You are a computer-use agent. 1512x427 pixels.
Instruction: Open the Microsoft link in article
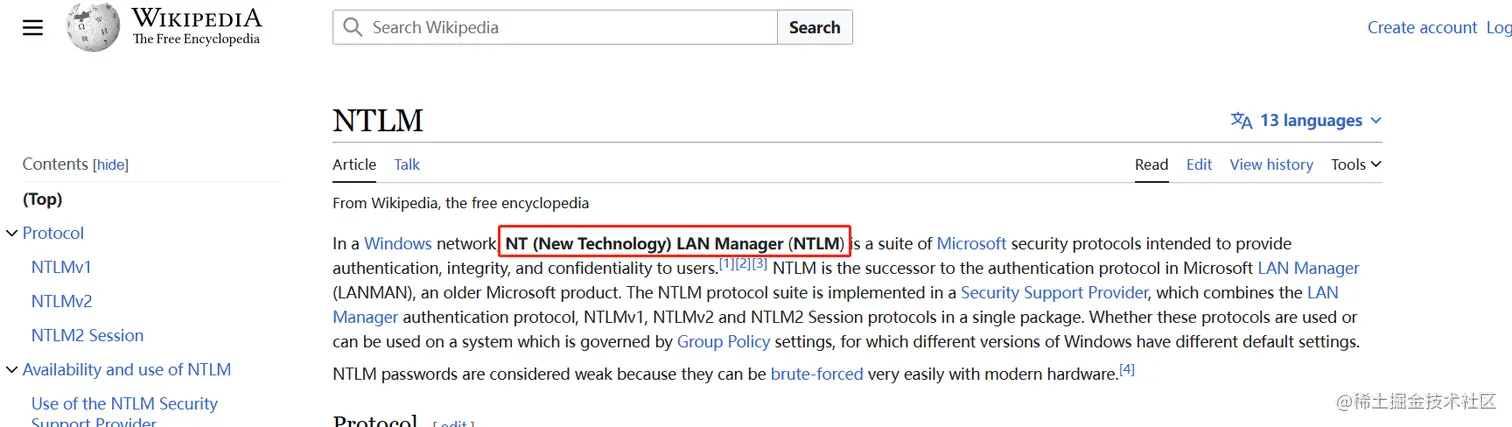(x=972, y=243)
